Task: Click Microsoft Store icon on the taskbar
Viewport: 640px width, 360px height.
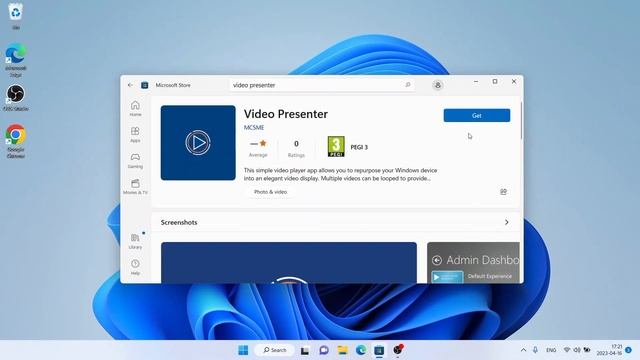Action: click(379, 350)
